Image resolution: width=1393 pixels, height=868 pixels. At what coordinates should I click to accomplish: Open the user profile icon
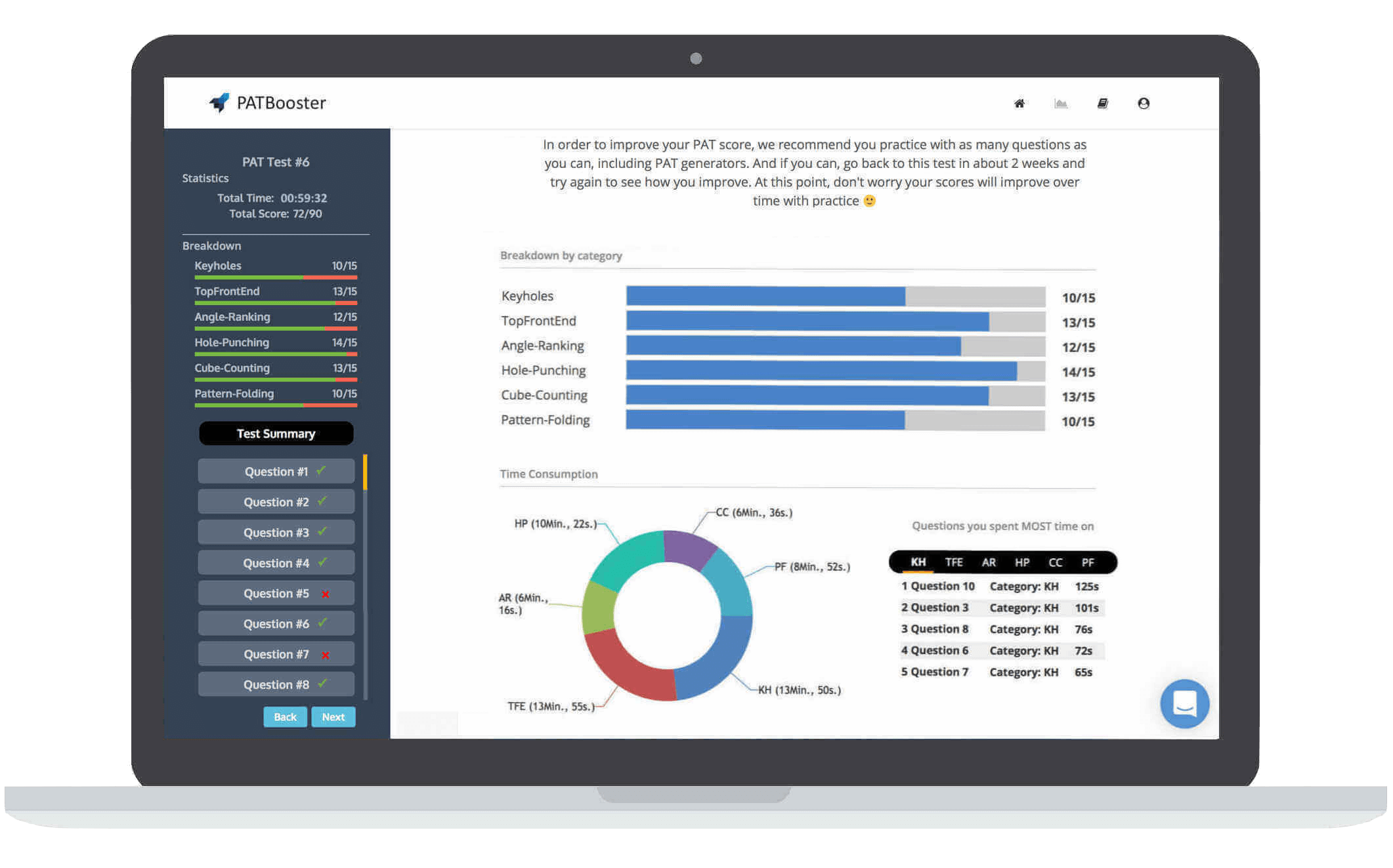click(x=1144, y=103)
